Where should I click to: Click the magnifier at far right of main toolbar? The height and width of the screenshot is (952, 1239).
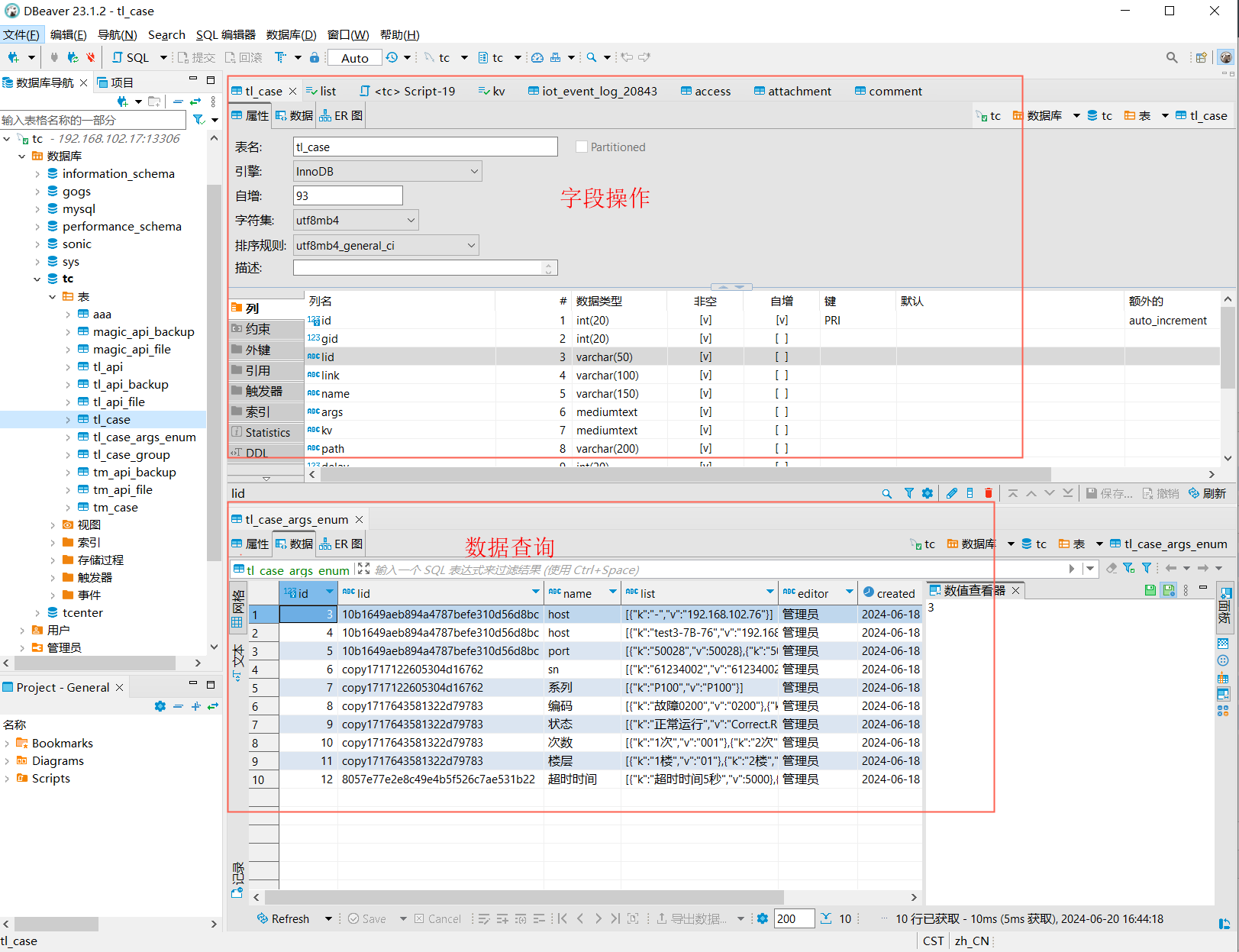click(1172, 57)
